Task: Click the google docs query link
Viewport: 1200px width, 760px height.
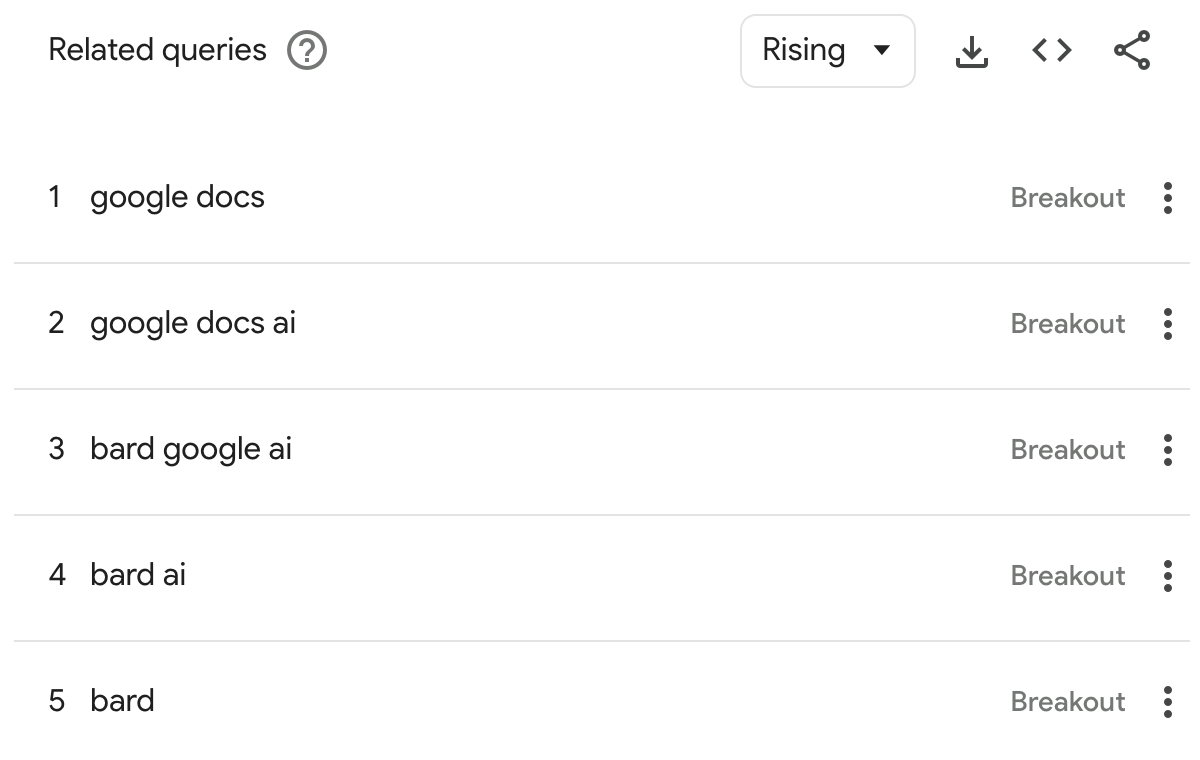Action: pos(177,197)
